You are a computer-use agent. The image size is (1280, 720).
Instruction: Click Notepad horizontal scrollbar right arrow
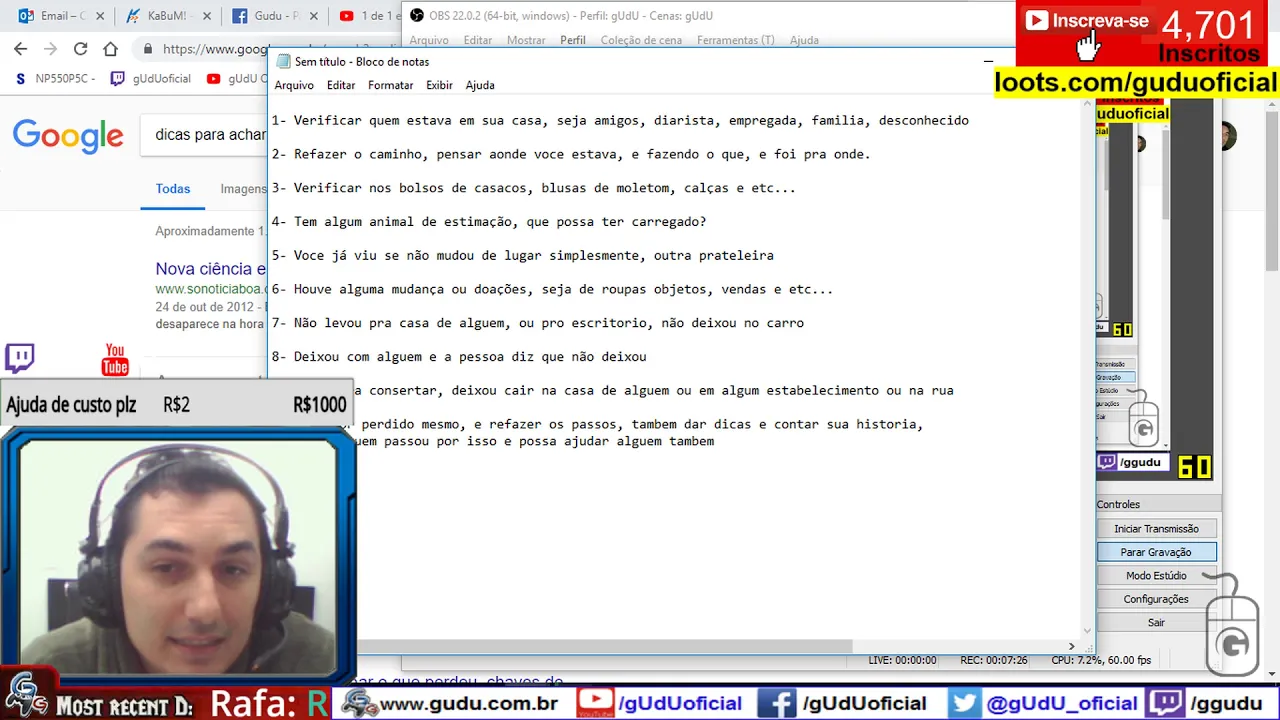click(1071, 646)
